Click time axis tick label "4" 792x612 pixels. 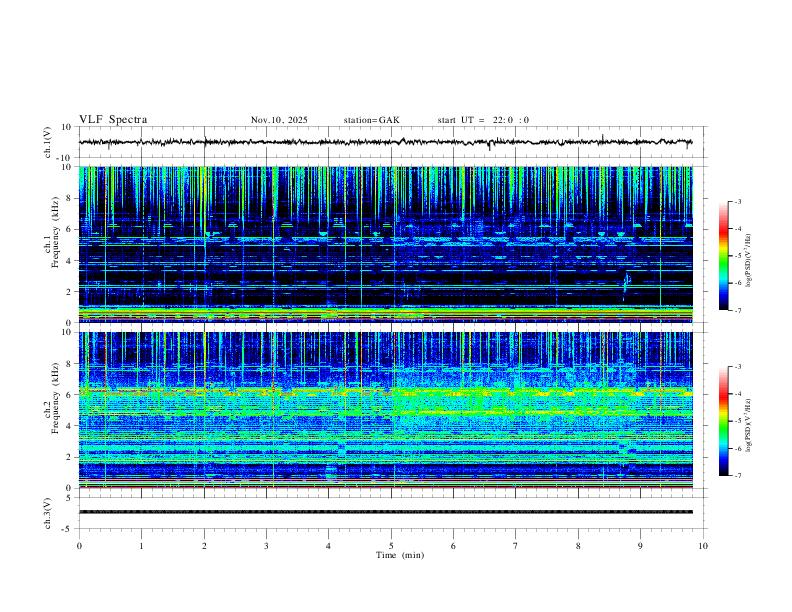(x=328, y=546)
